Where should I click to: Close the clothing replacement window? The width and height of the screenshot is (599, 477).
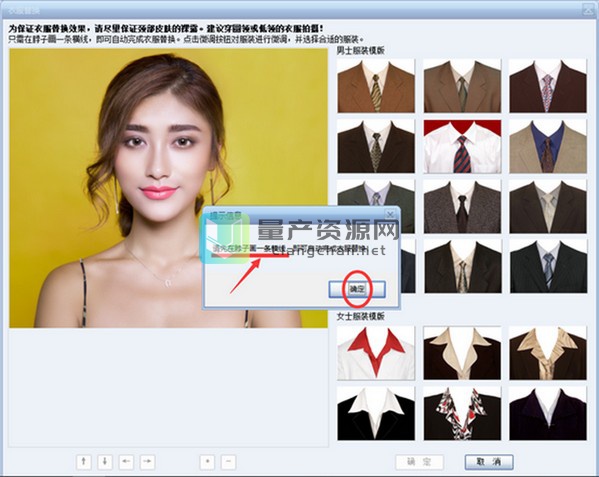(588, 10)
